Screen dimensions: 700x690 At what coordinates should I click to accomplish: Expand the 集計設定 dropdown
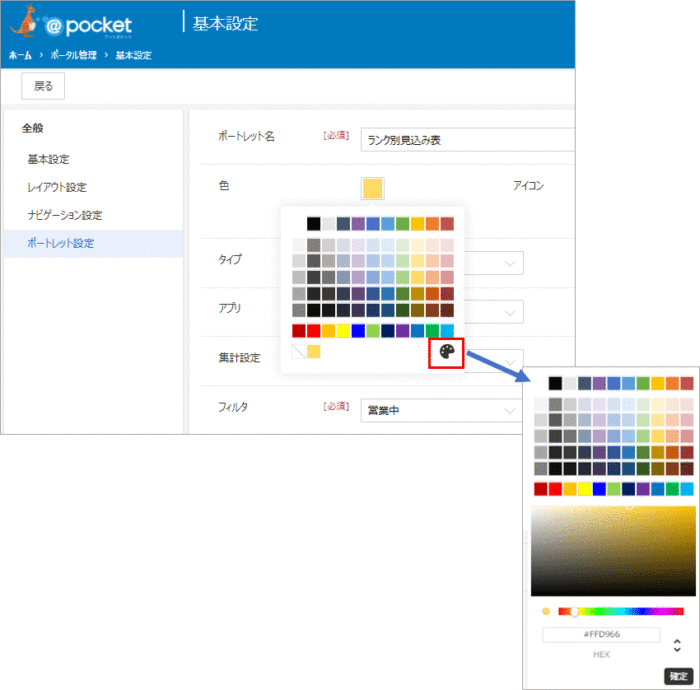(510, 361)
